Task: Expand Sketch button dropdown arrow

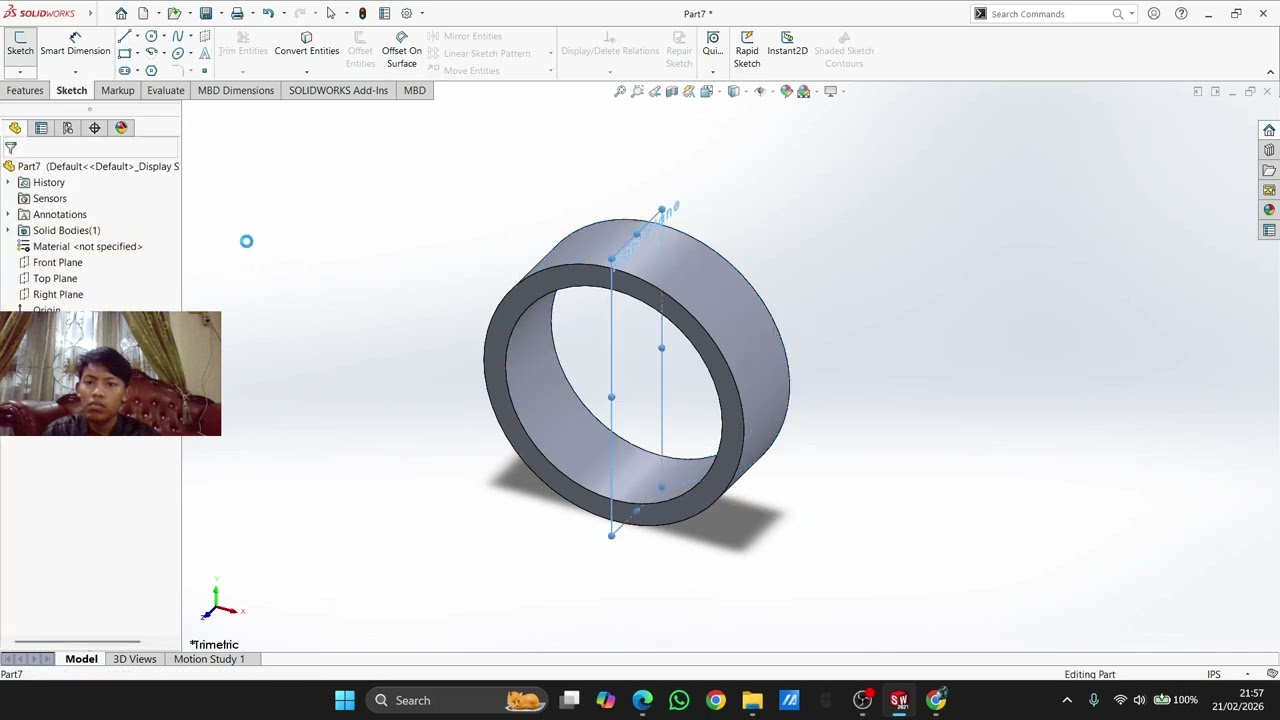Action: coord(20,72)
